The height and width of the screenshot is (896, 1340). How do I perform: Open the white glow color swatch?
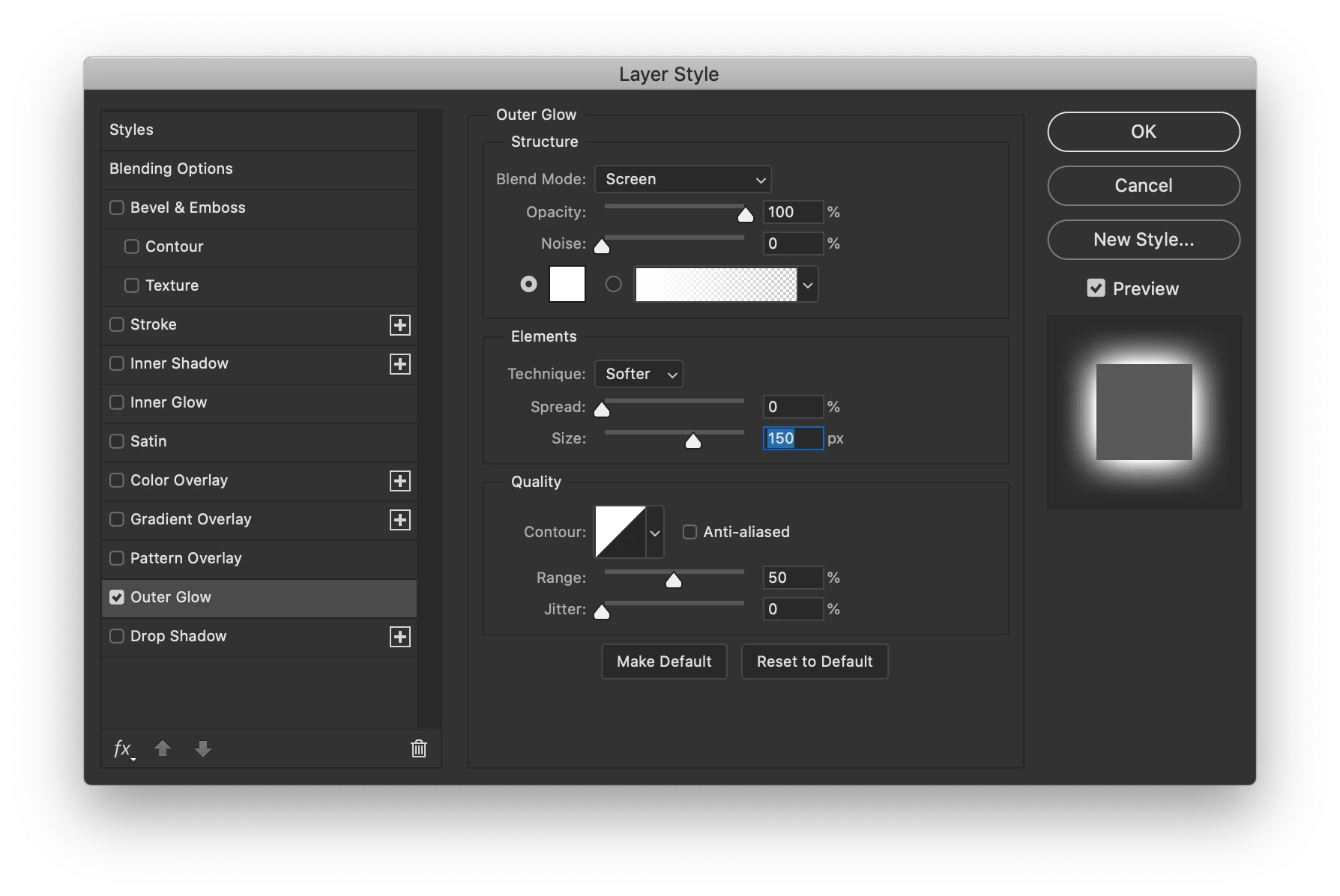point(567,285)
